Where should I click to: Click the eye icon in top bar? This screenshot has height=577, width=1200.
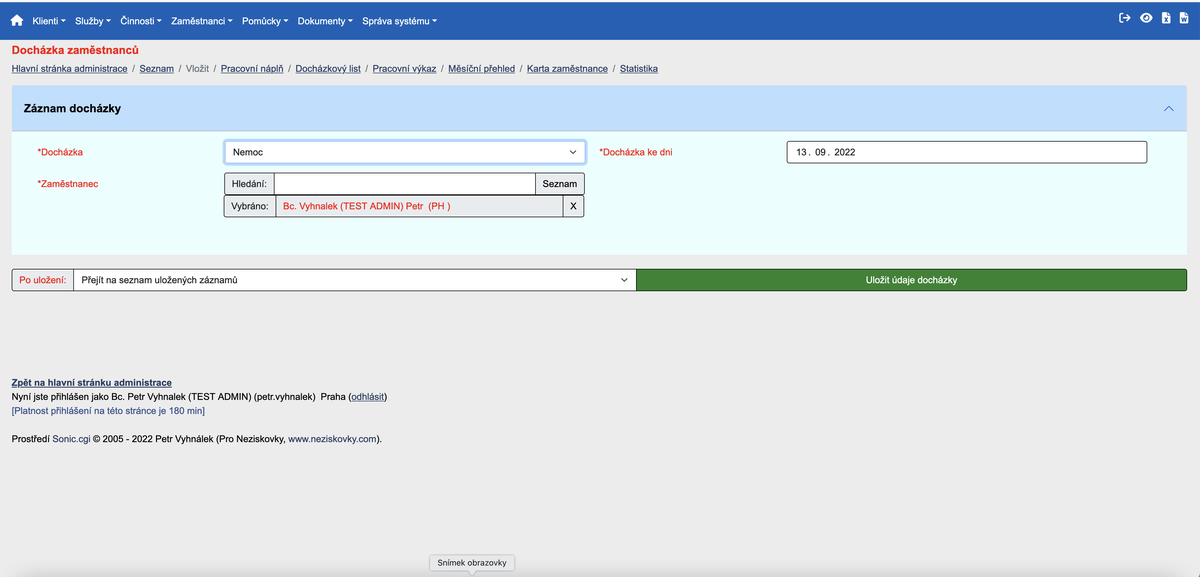coord(1146,18)
